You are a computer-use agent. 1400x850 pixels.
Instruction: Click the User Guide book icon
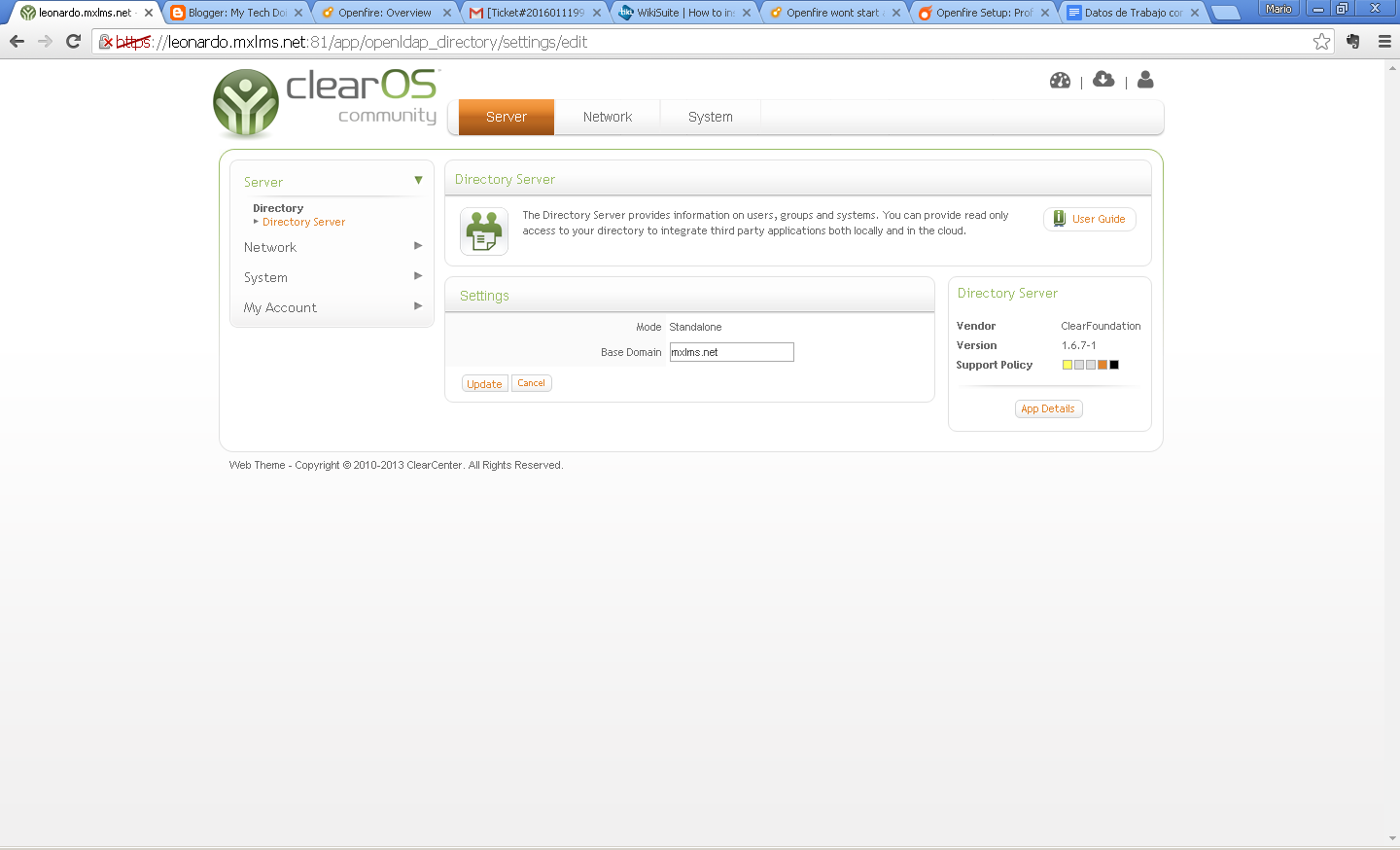1060,219
